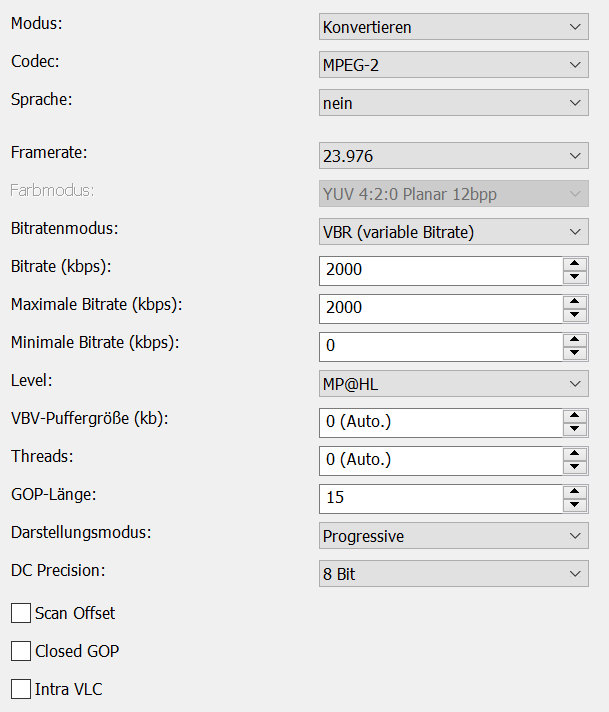This screenshot has width=609, height=712.
Task: Decrease Bitrate (kbps) with down arrow
Action: [575, 277]
